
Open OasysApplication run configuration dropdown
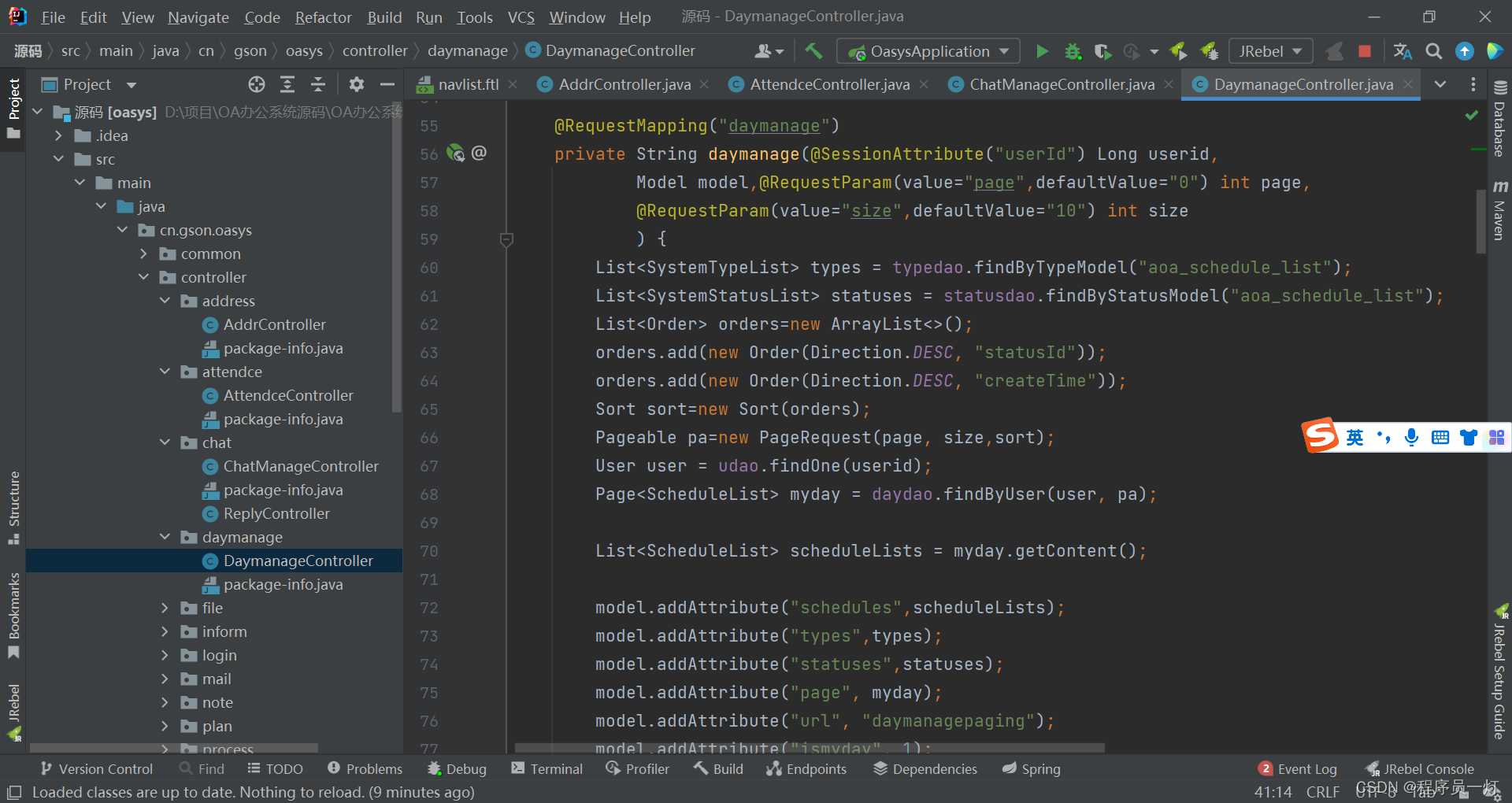[x=928, y=51]
